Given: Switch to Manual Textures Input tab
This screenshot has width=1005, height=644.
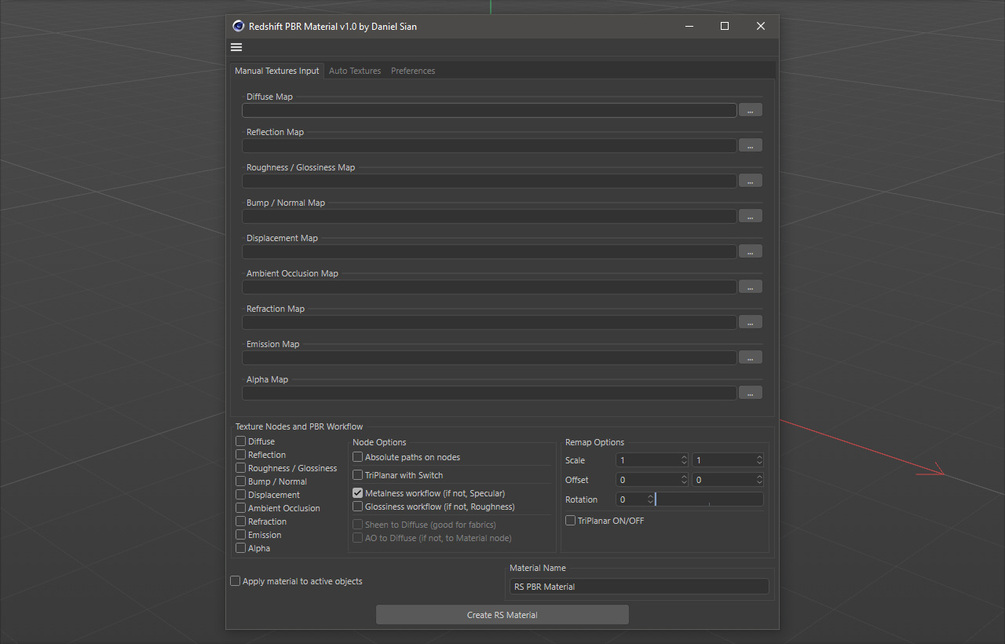Looking at the screenshot, I should pos(276,70).
